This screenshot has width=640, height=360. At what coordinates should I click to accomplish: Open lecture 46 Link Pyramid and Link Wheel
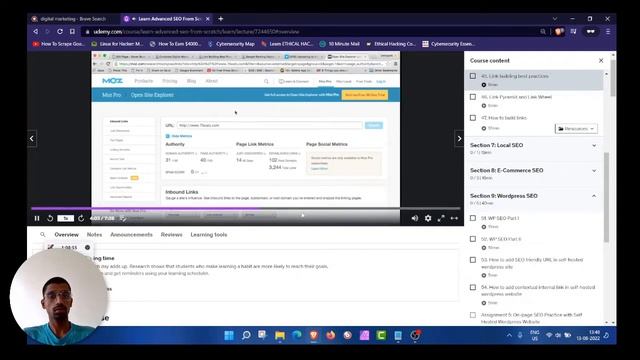[516, 97]
